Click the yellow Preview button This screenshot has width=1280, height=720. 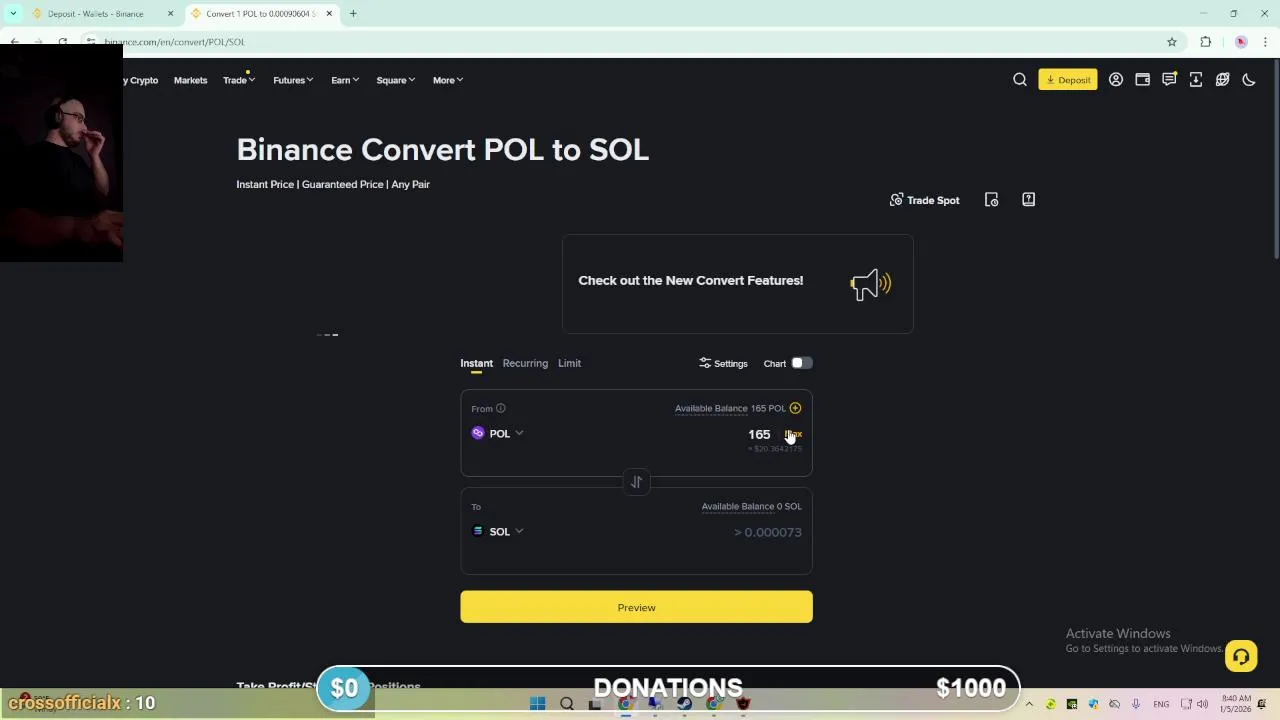click(636, 607)
